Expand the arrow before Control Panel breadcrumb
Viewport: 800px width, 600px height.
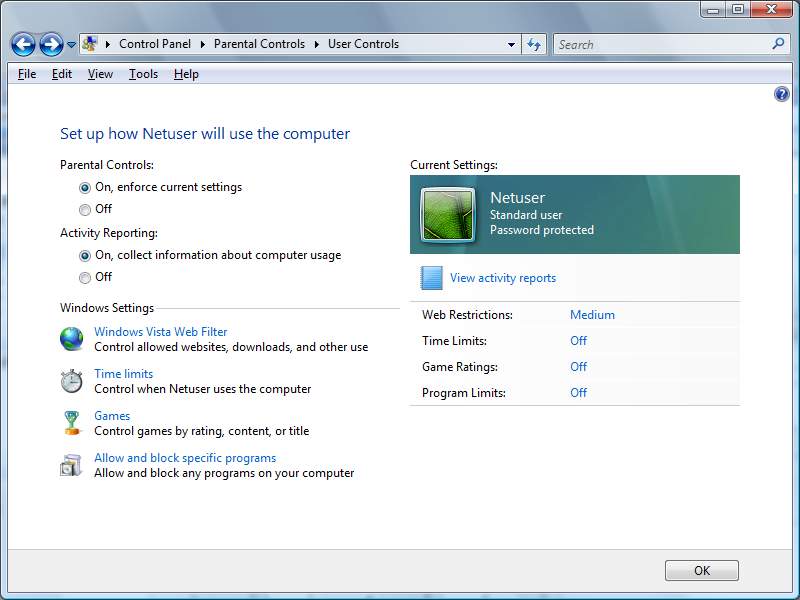click(x=108, y=44)
